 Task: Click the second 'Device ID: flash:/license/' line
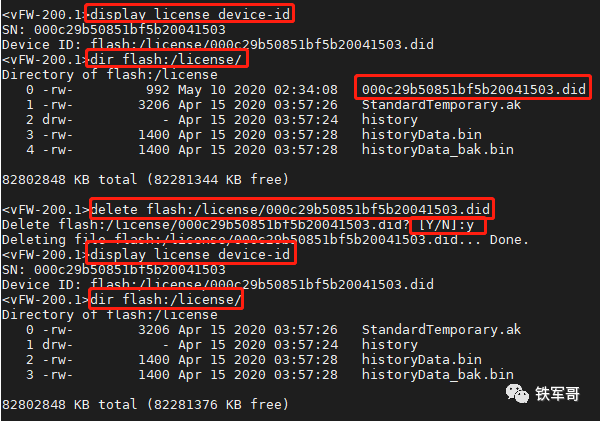pos(218,285)
